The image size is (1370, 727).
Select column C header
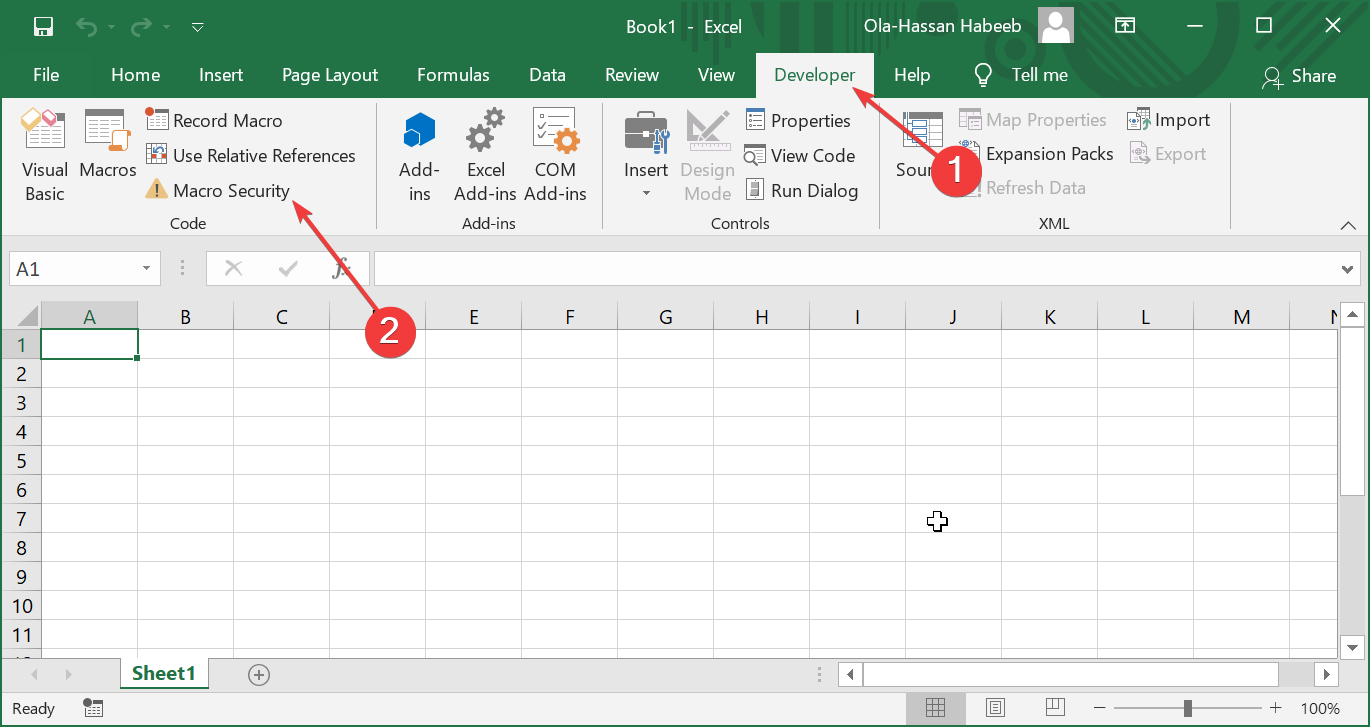point(282,317)
